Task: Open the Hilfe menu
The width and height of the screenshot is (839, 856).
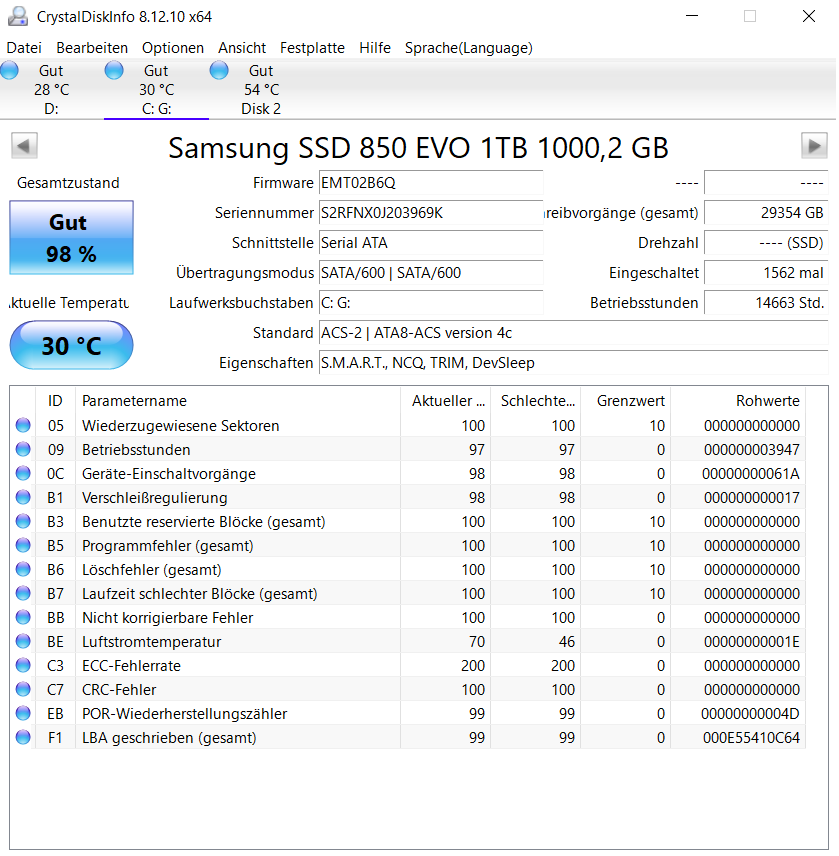Action: pyautogui.click(x=374, y=48)
